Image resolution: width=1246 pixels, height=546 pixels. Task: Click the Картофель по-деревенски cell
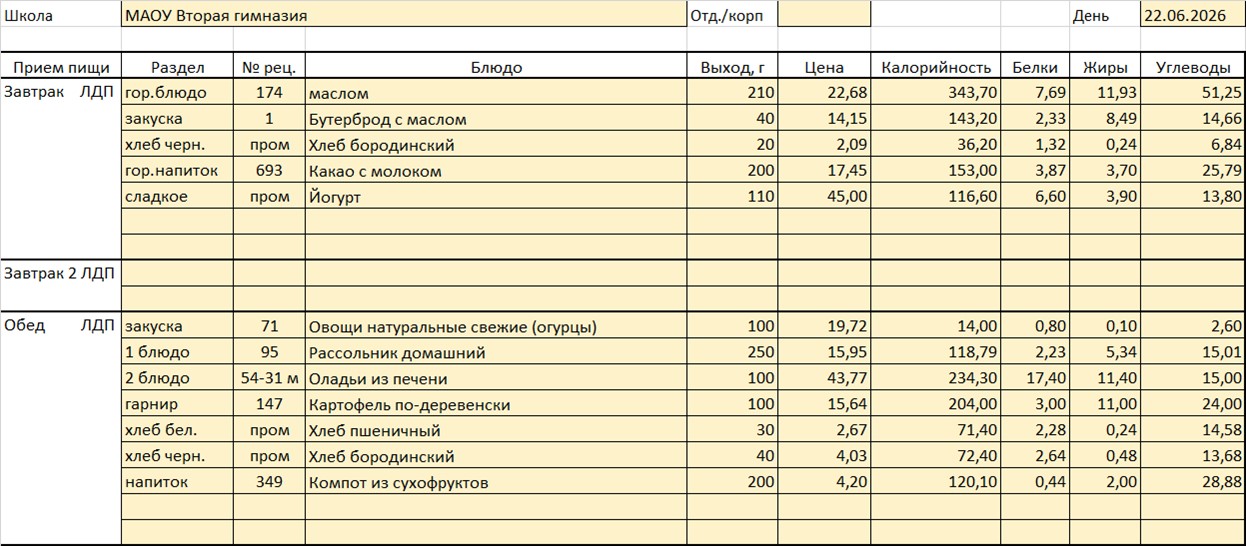pyautogui.click(x=496, y=404)
